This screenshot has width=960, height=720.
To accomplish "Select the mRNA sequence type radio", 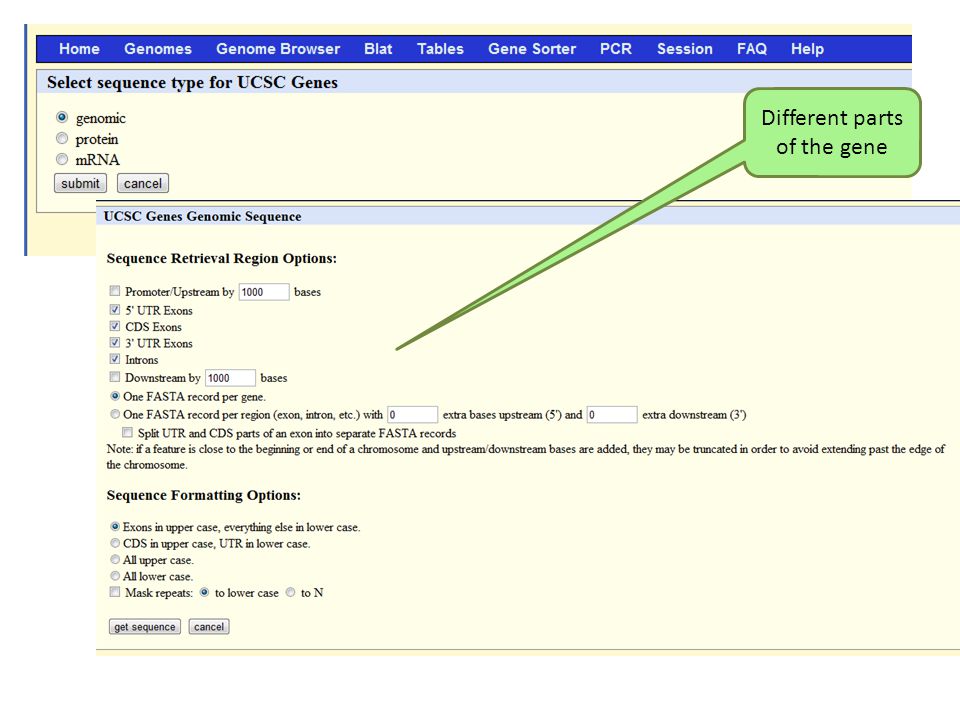I will coord(62,159).
